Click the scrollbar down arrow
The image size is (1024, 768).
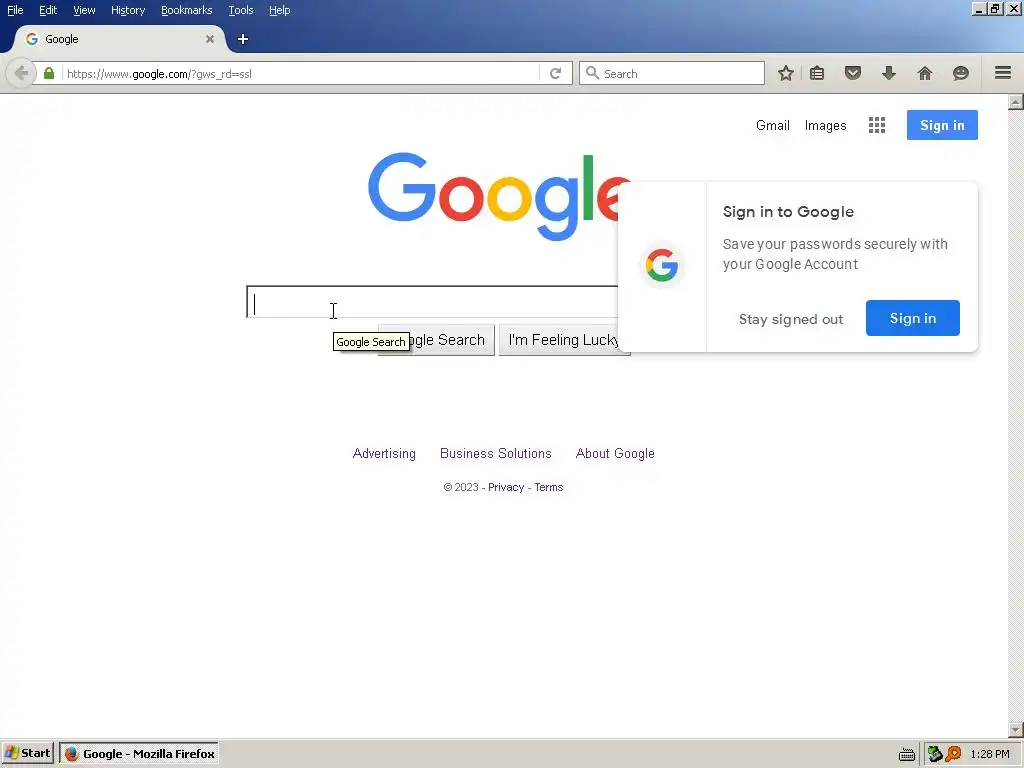(x=1016, y=729)
